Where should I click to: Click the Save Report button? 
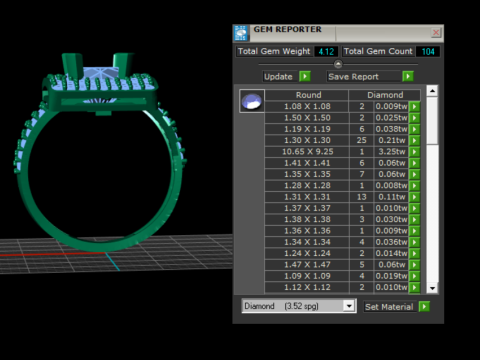tap(363, 77)
